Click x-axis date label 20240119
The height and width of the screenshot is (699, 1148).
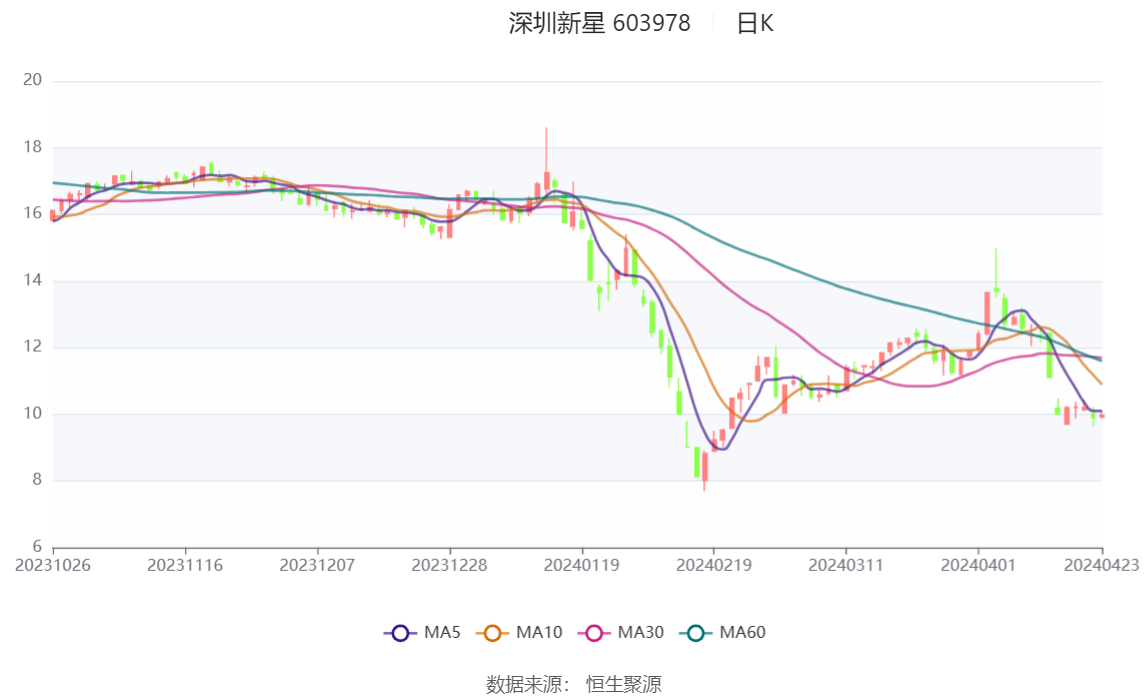click(x=581, y=566)
